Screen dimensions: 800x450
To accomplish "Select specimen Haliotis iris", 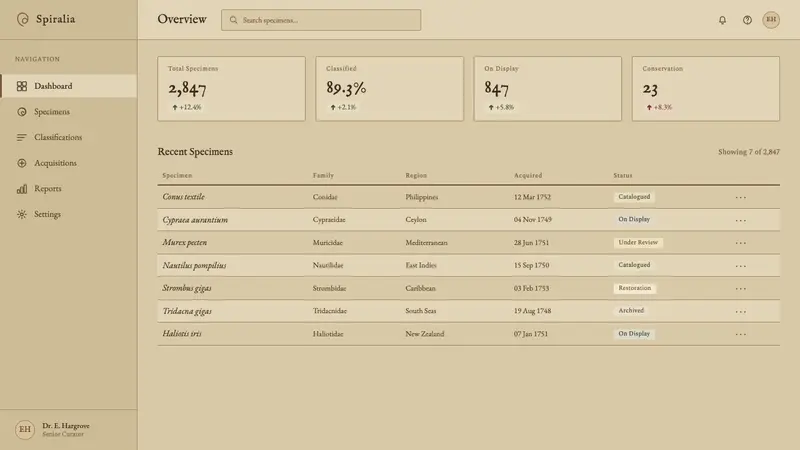I will coord(182,334).
